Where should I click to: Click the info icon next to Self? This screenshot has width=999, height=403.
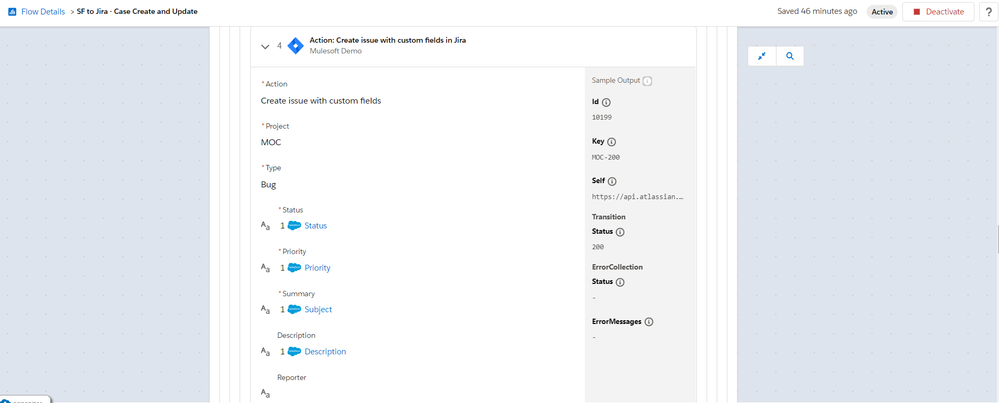point(612,181)
